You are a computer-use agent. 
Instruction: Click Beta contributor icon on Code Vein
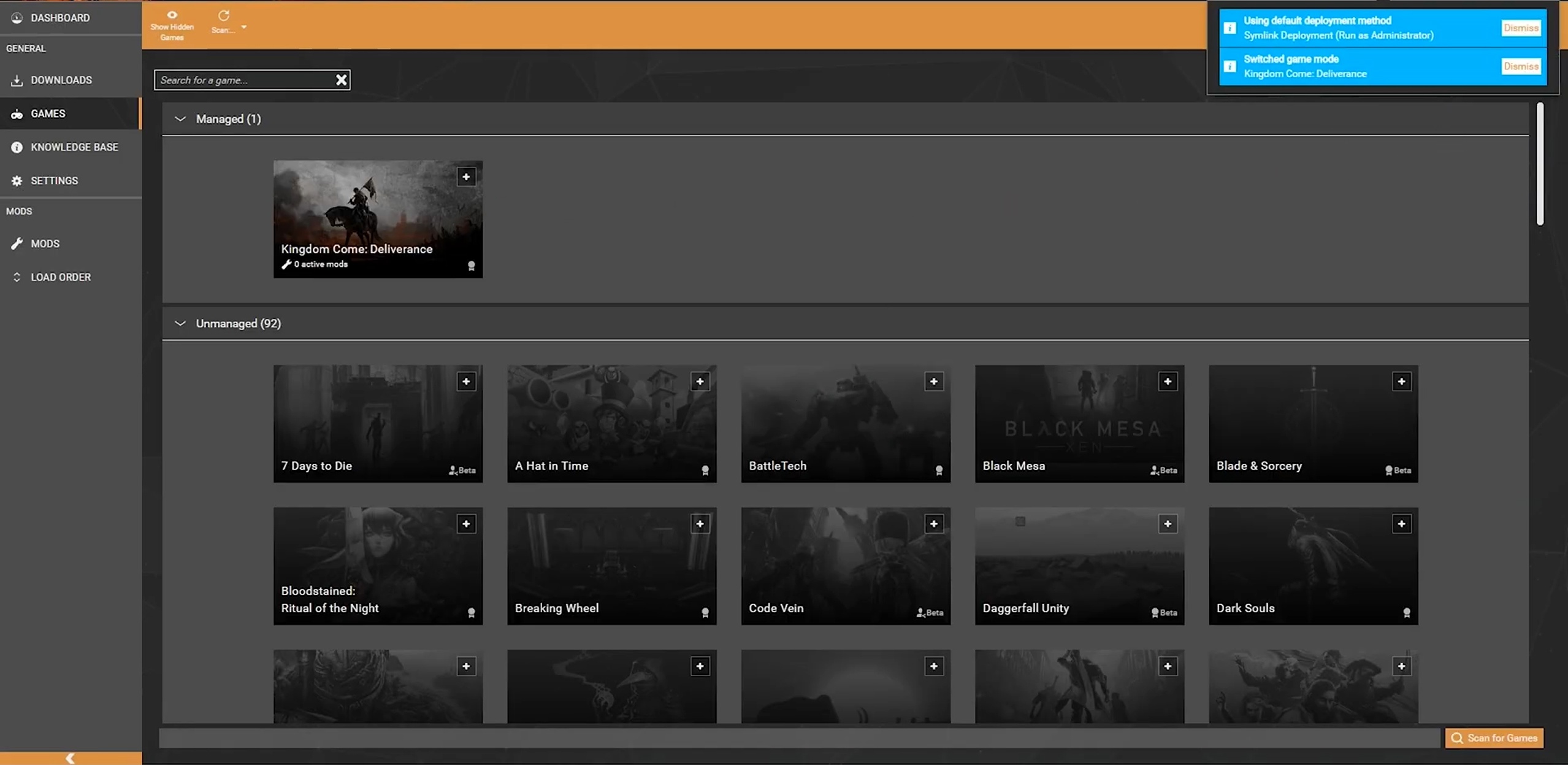920,613
